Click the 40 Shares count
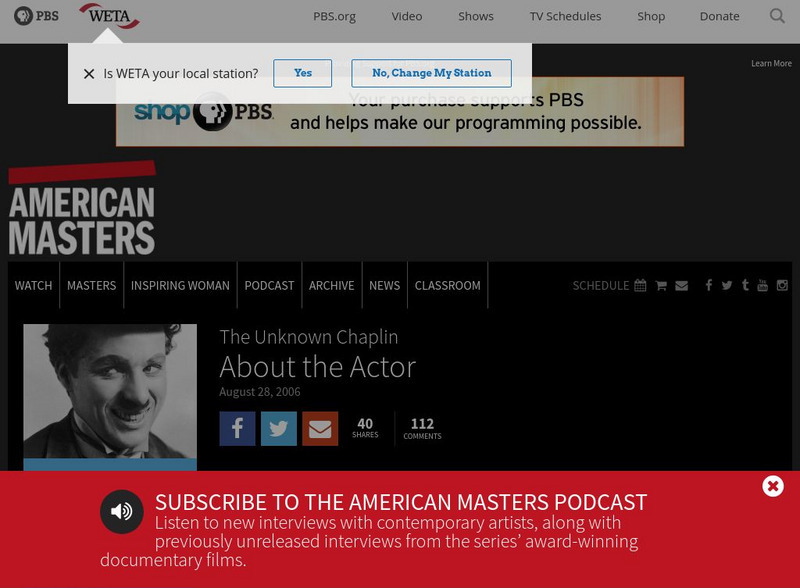This screenshot has height=588, width=800. [365, 428]
